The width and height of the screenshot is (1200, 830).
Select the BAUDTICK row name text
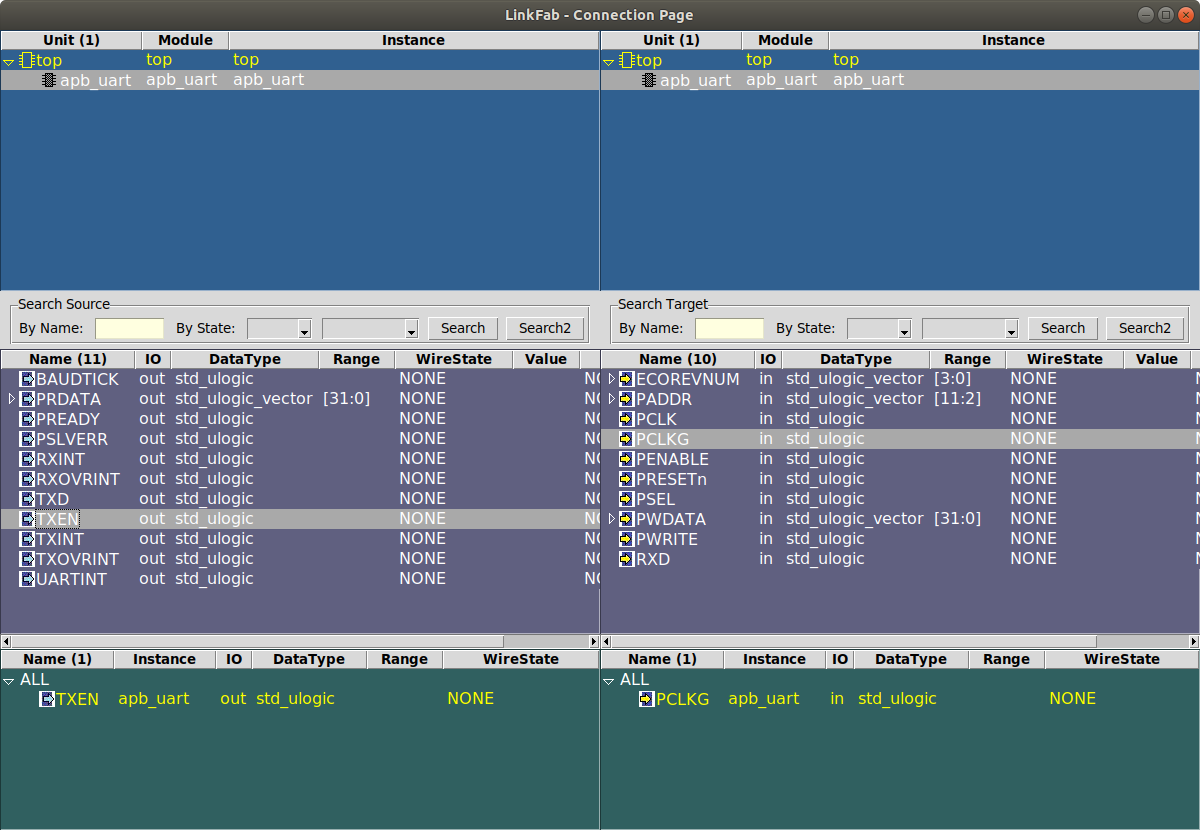[77, 379]
